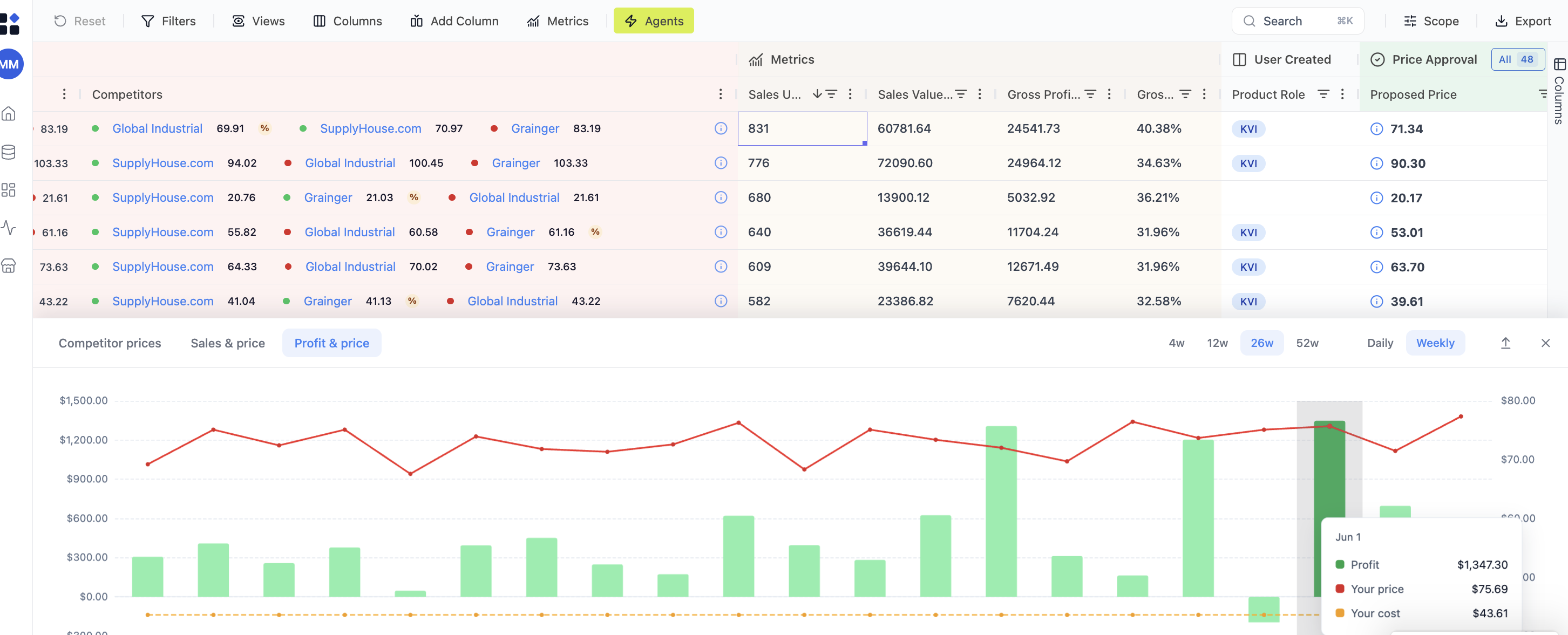
Task: Switch to the Sales & price tab
Action: (x=228, y=343)
